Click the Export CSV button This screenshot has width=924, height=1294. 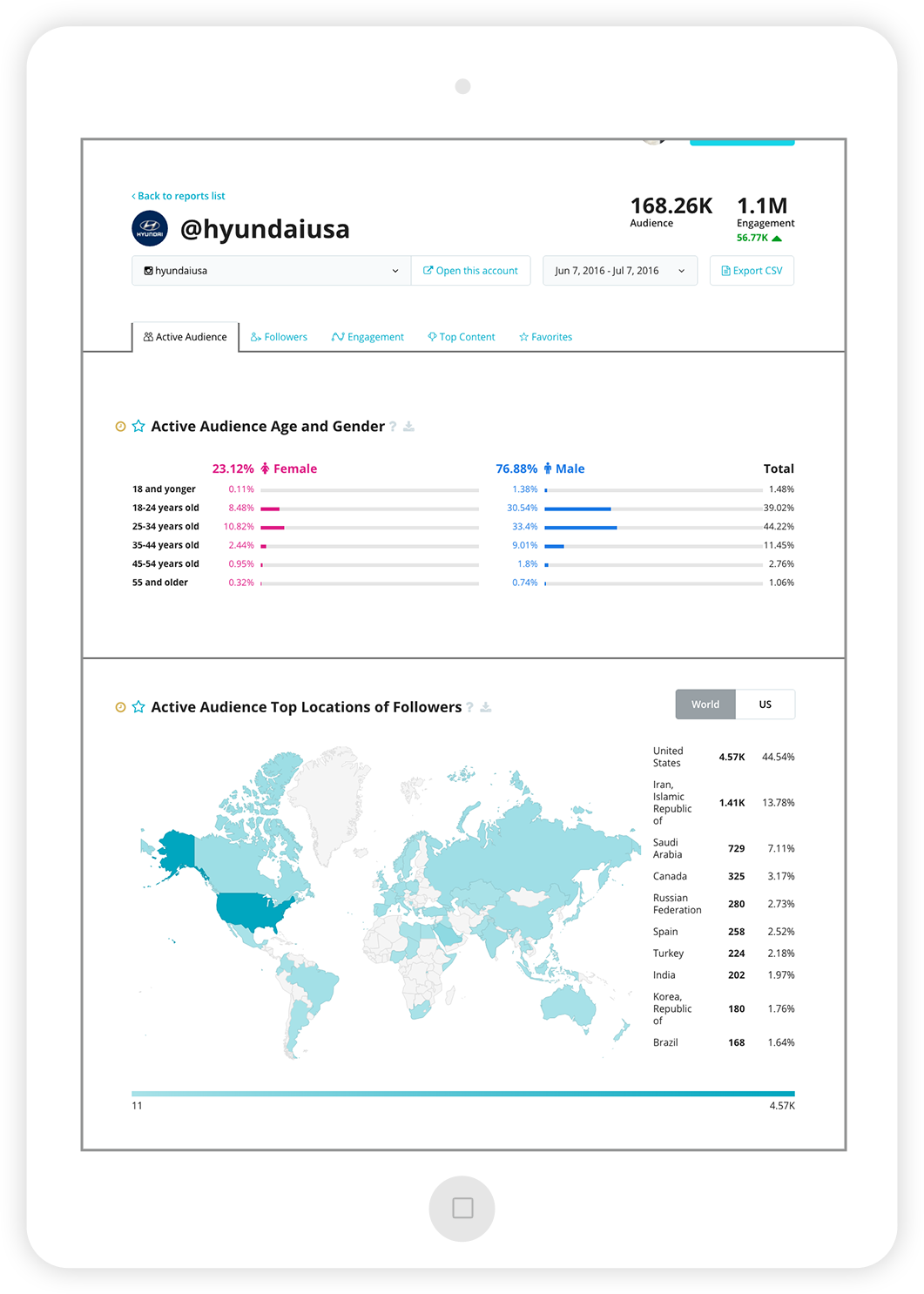tap(752, 271)
